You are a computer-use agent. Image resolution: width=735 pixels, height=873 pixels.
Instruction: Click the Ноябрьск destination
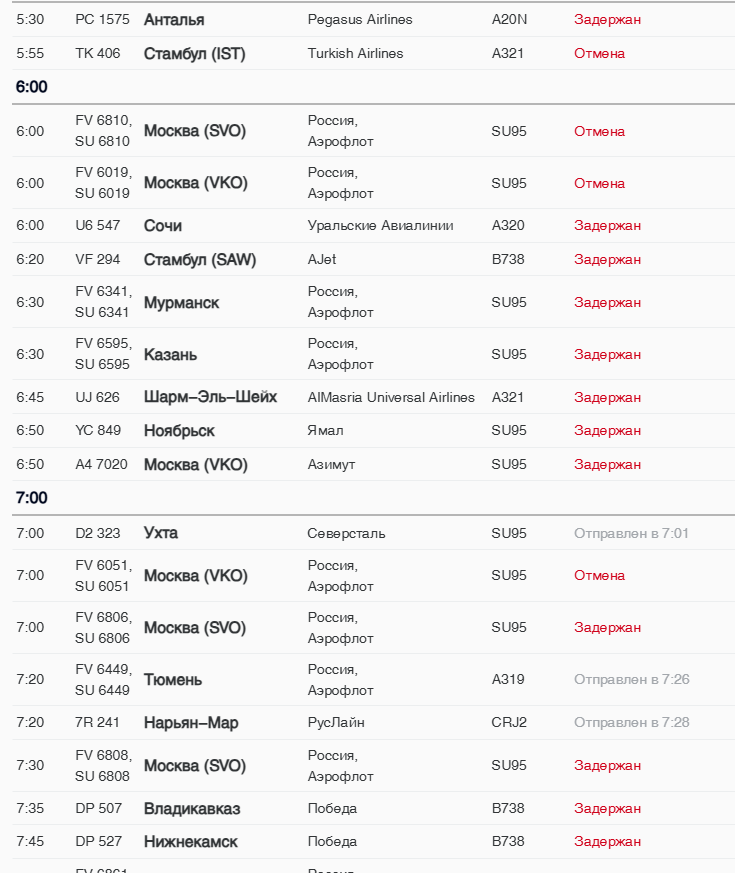180,431
